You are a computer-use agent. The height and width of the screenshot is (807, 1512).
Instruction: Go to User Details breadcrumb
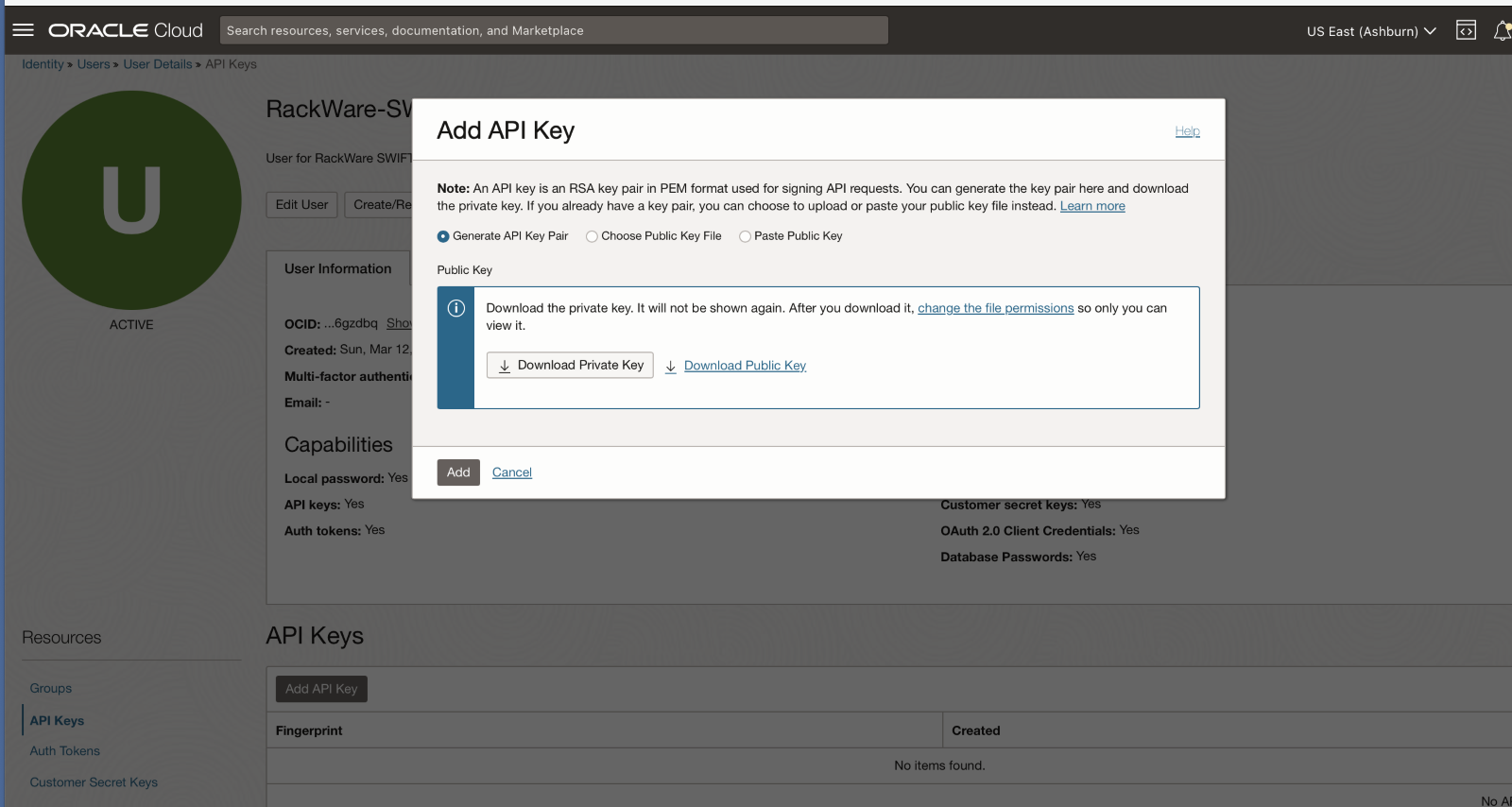(158, 64)
